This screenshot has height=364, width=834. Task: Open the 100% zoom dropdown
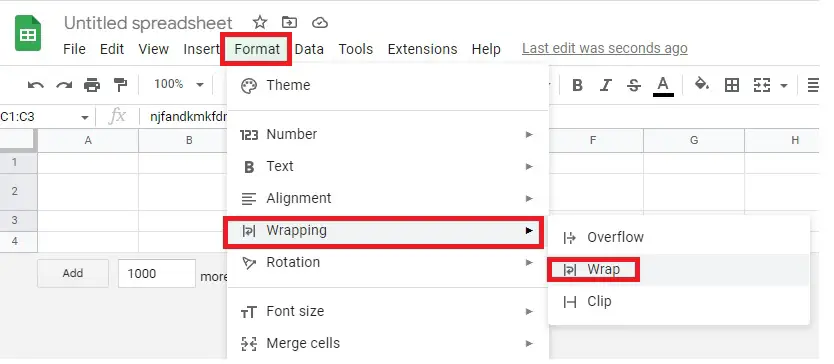coord(179,84)
